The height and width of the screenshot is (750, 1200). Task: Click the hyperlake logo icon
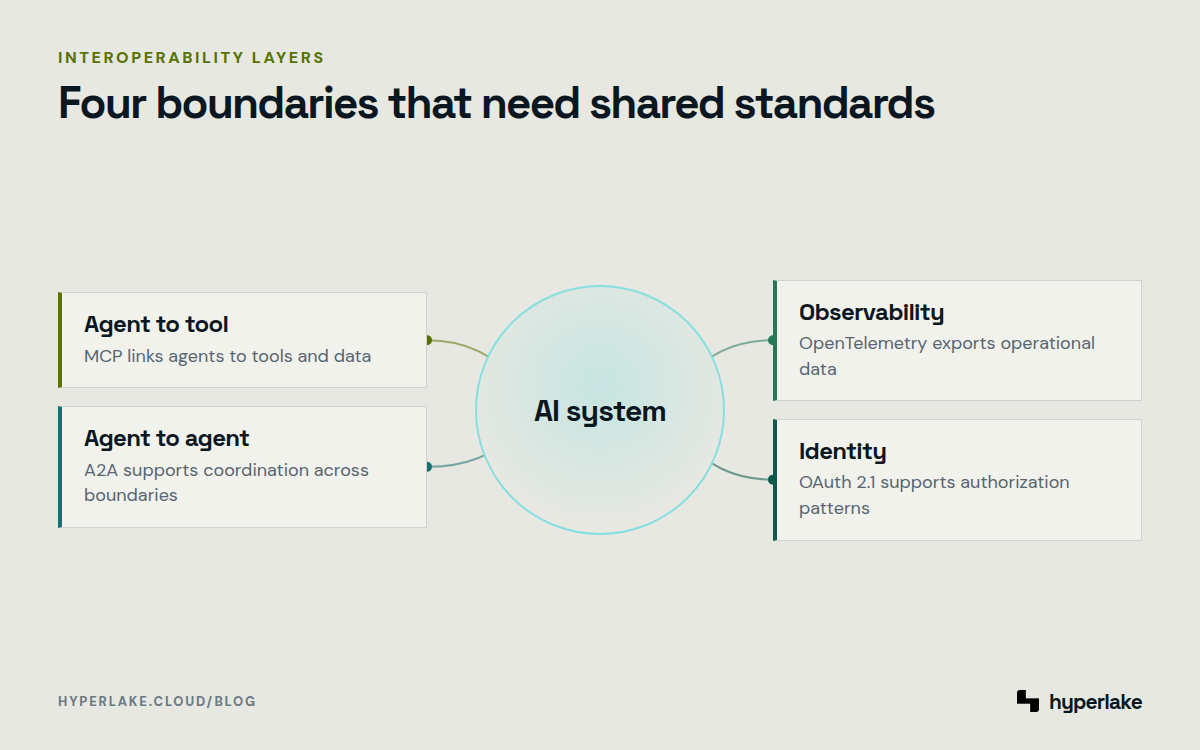pos(1028,701)
